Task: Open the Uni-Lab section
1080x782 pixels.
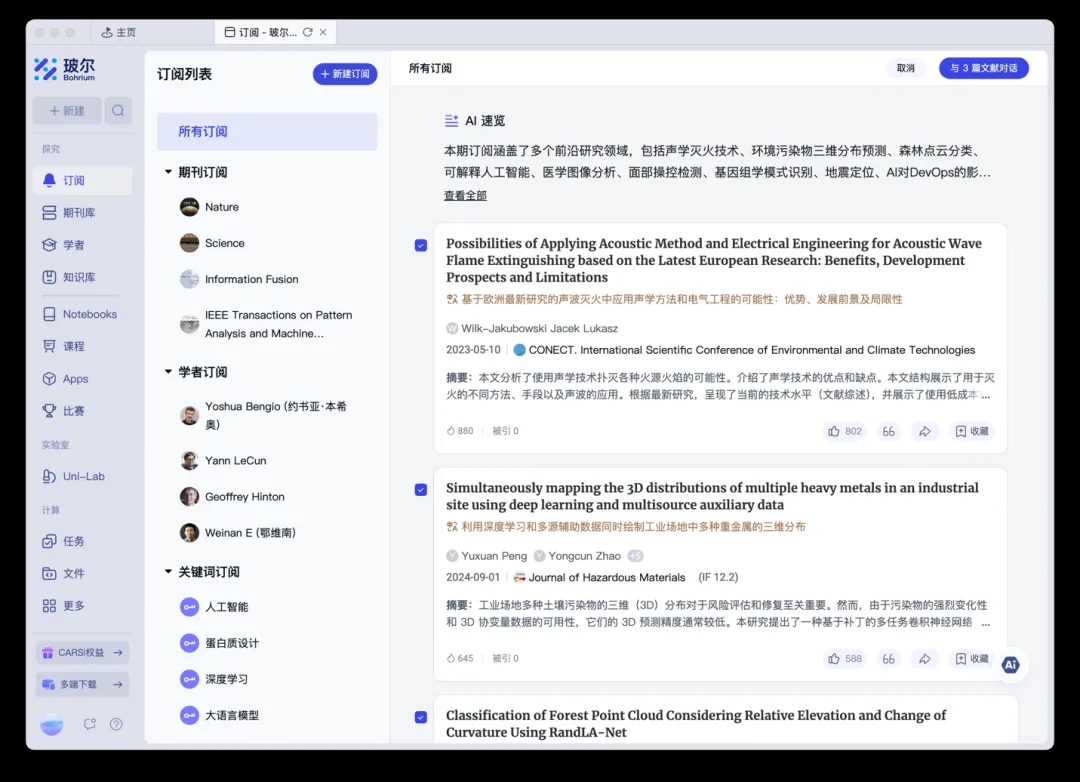Action: [83, 476]
